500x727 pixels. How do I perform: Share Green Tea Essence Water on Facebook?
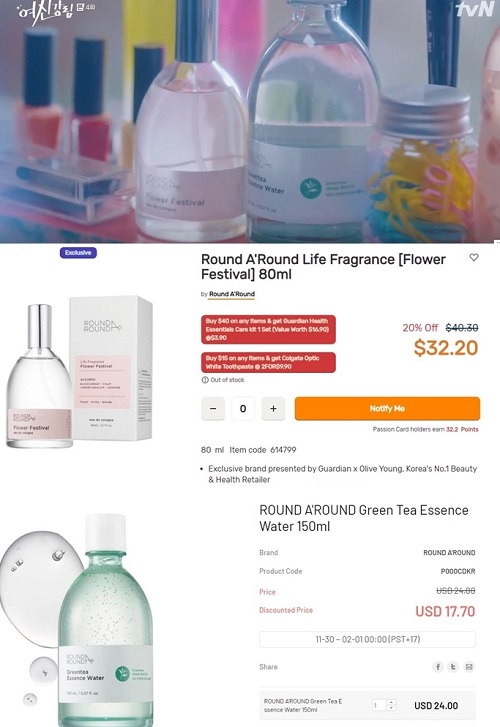[437, 667]
